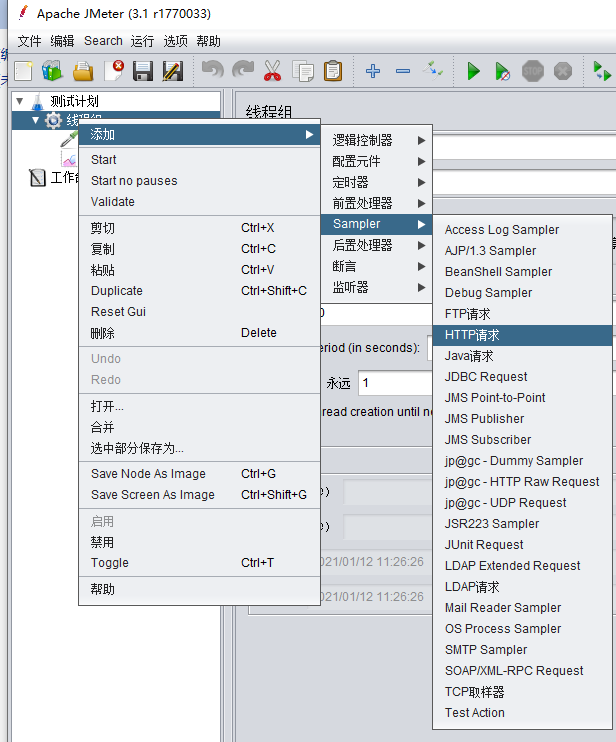Image resolution: width=616 pixels, height=742 pixels.
Task: Choose JSR223 Sampler entry
Action: click(x=522, y=524)
